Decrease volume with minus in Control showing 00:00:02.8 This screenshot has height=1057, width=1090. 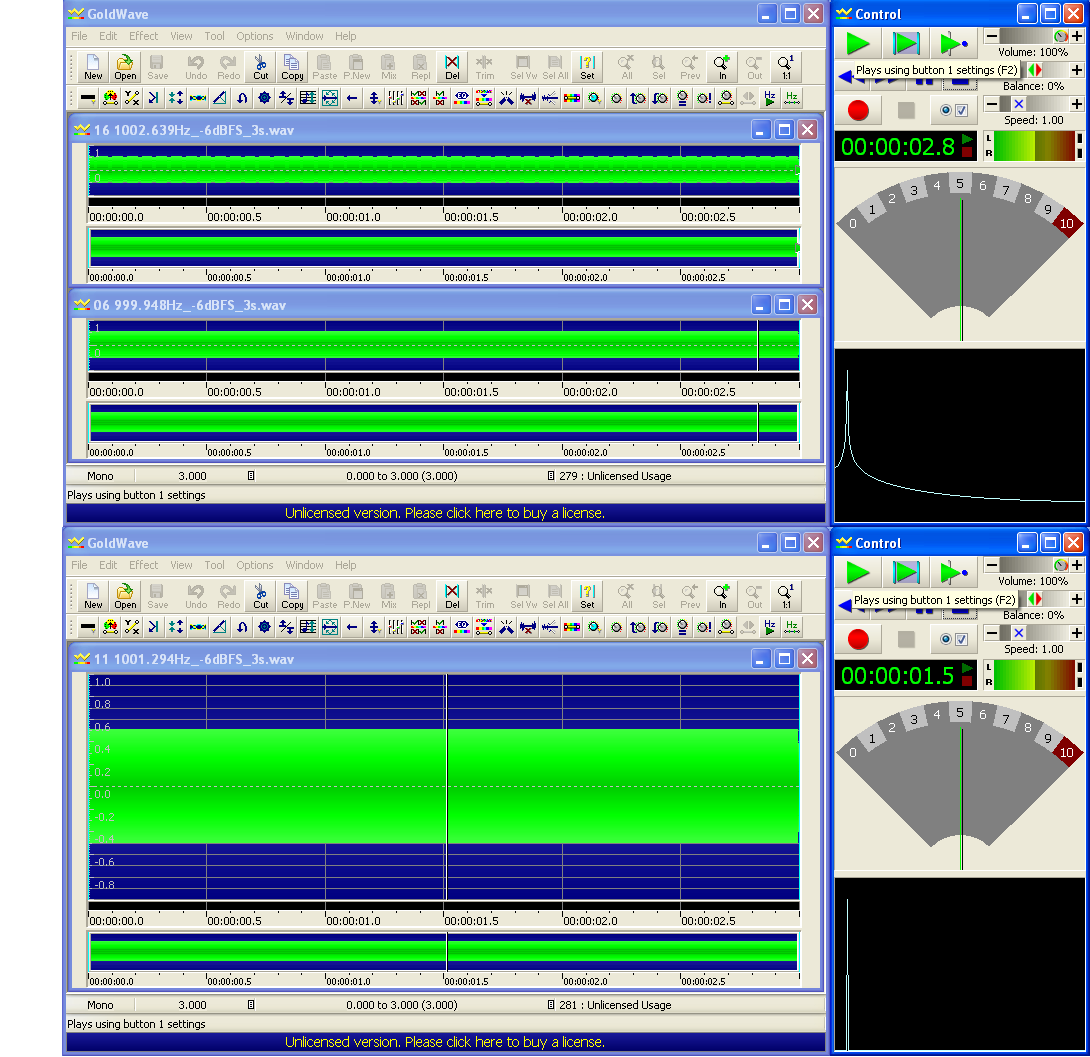(992, 36)
